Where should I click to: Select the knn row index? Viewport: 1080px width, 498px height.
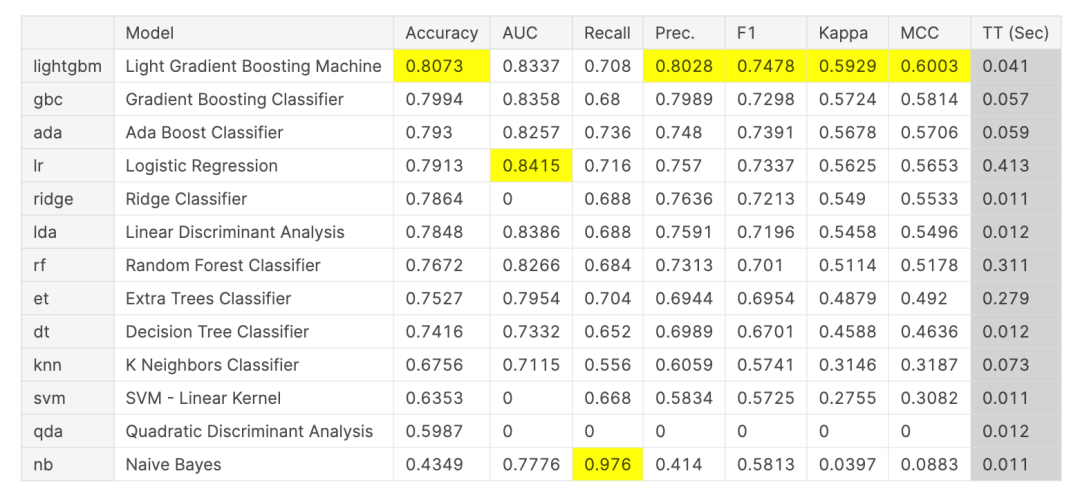47,365
